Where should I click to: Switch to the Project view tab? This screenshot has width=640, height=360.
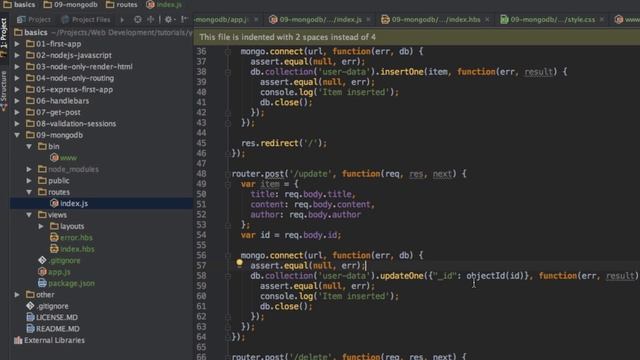pos(34,19)
